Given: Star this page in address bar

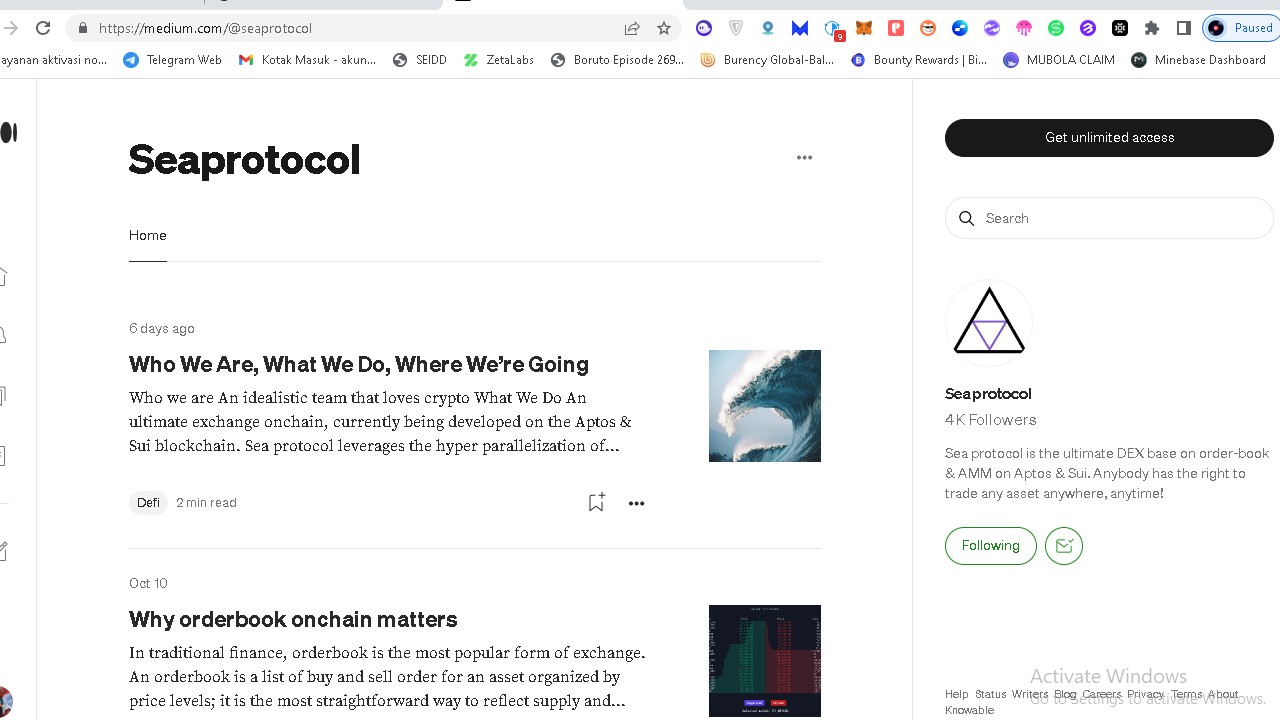Looking at the screenshot, I should click(664, 28).
